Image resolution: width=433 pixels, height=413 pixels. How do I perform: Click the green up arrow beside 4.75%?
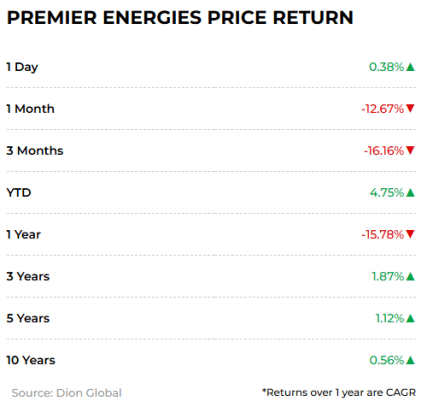411,193
